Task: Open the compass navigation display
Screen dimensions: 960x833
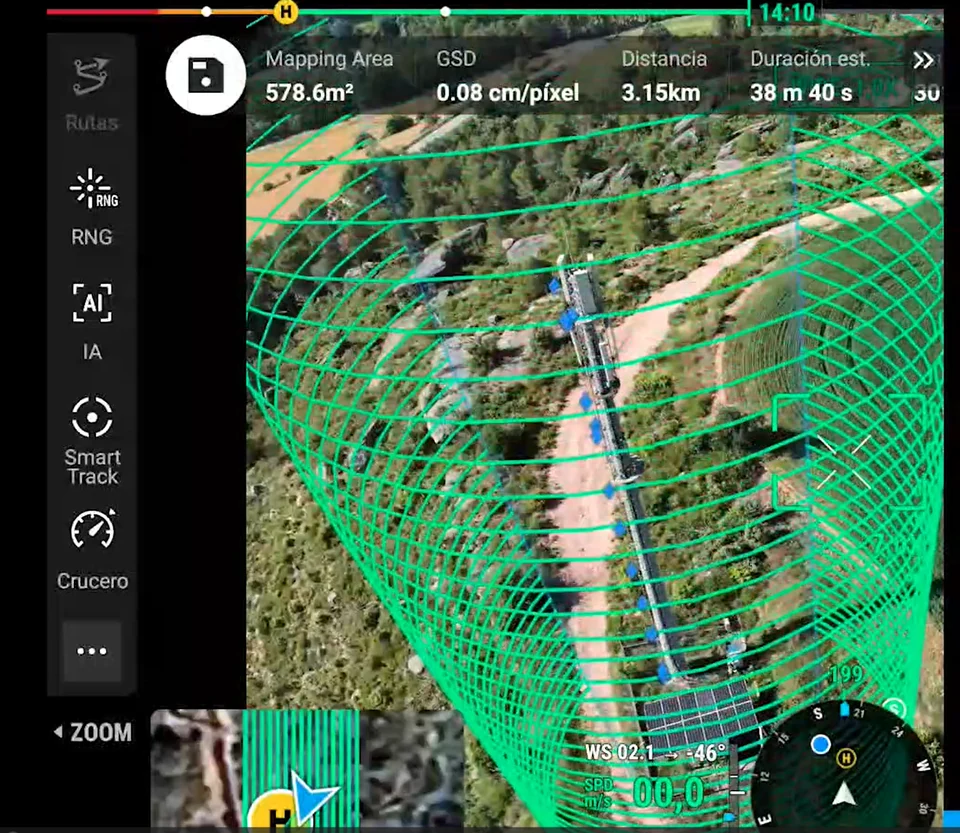Action: click(844, 768)
